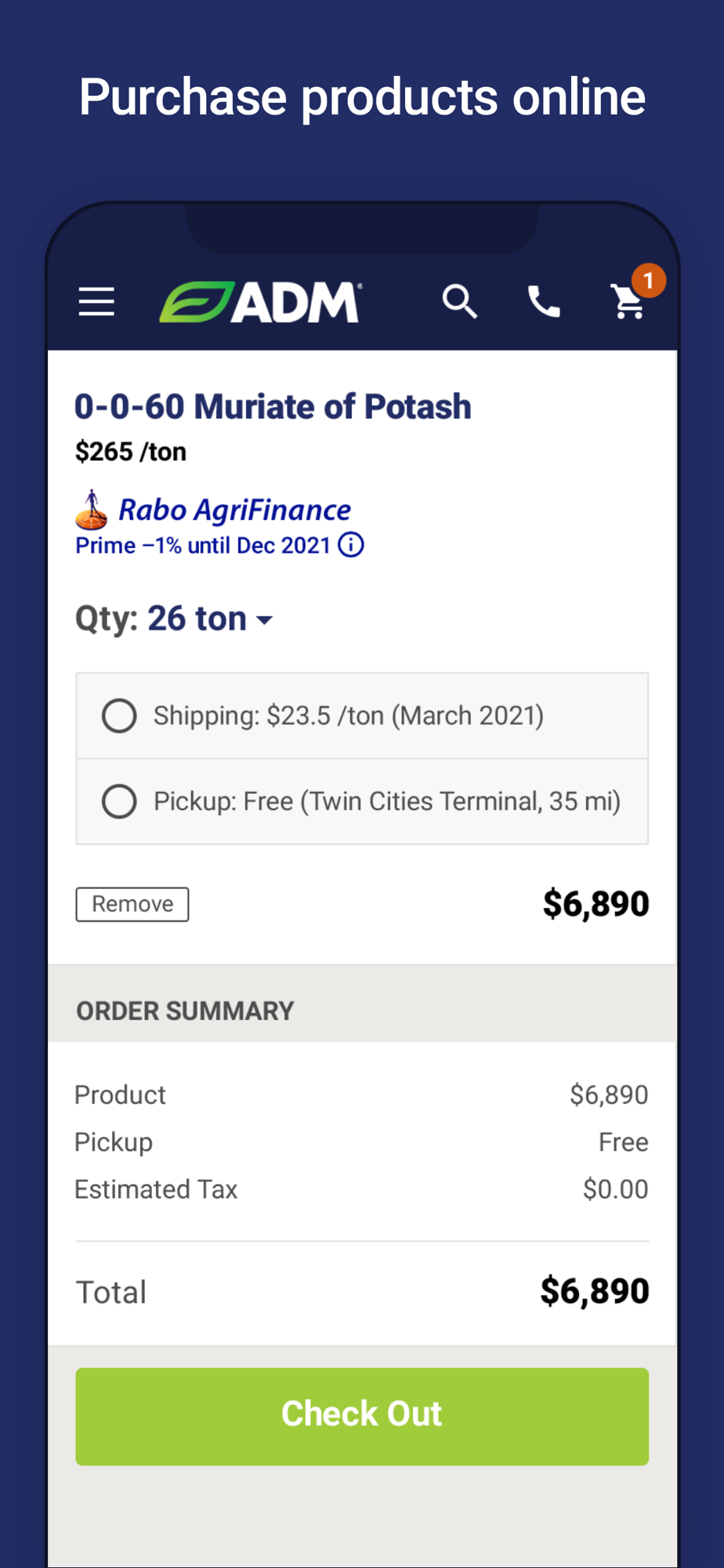Select the Shipping $23.5 /ton option

click(x=119, y=716)
